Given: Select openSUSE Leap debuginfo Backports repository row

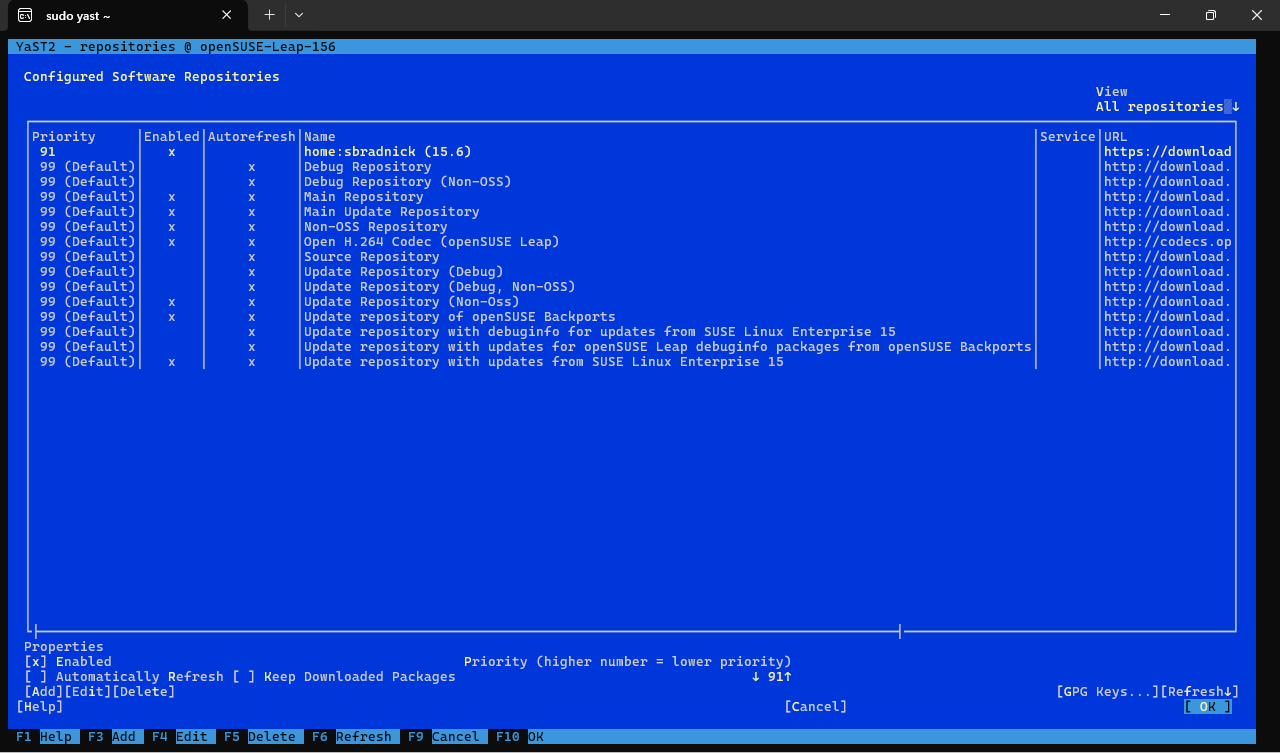Looking at the screenshot, I should coord(632,347).
